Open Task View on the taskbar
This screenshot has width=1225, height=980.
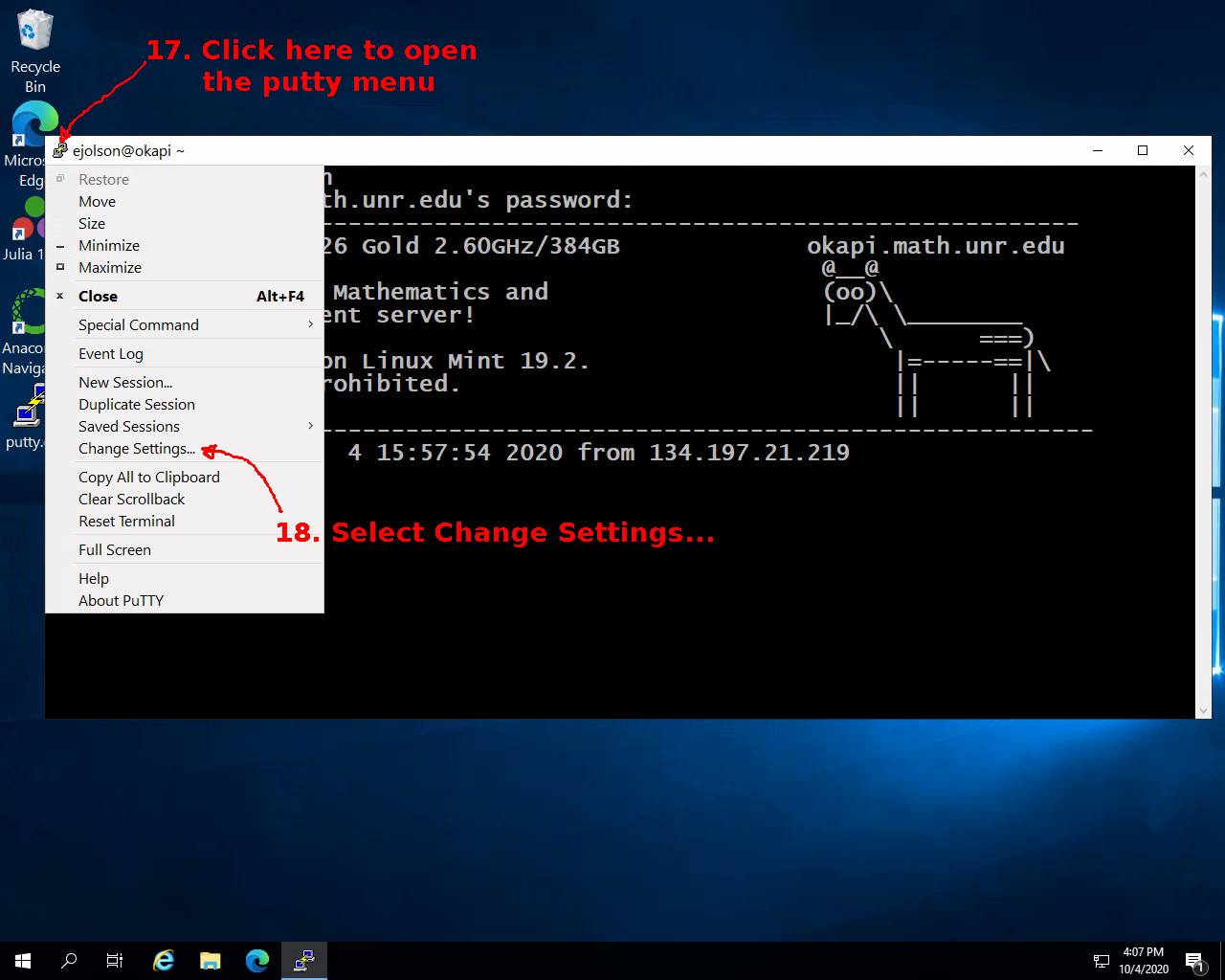pos(115,961)
